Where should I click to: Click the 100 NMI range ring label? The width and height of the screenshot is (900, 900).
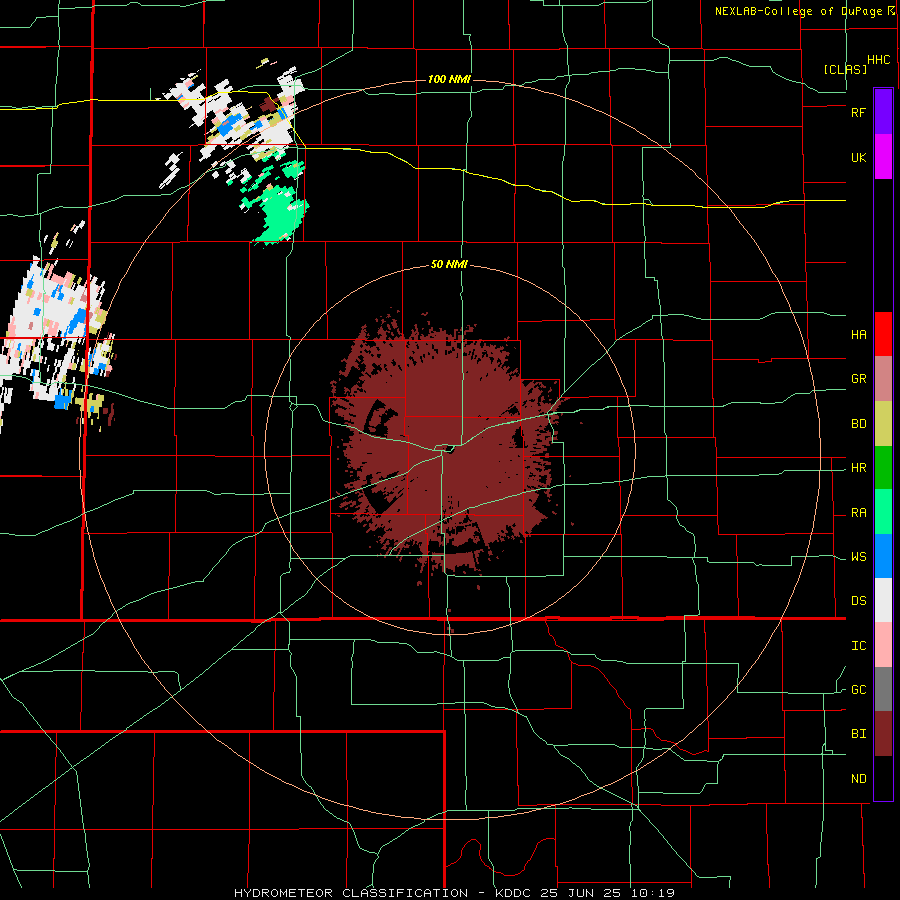pyautogui.click(x=449, y=79)
